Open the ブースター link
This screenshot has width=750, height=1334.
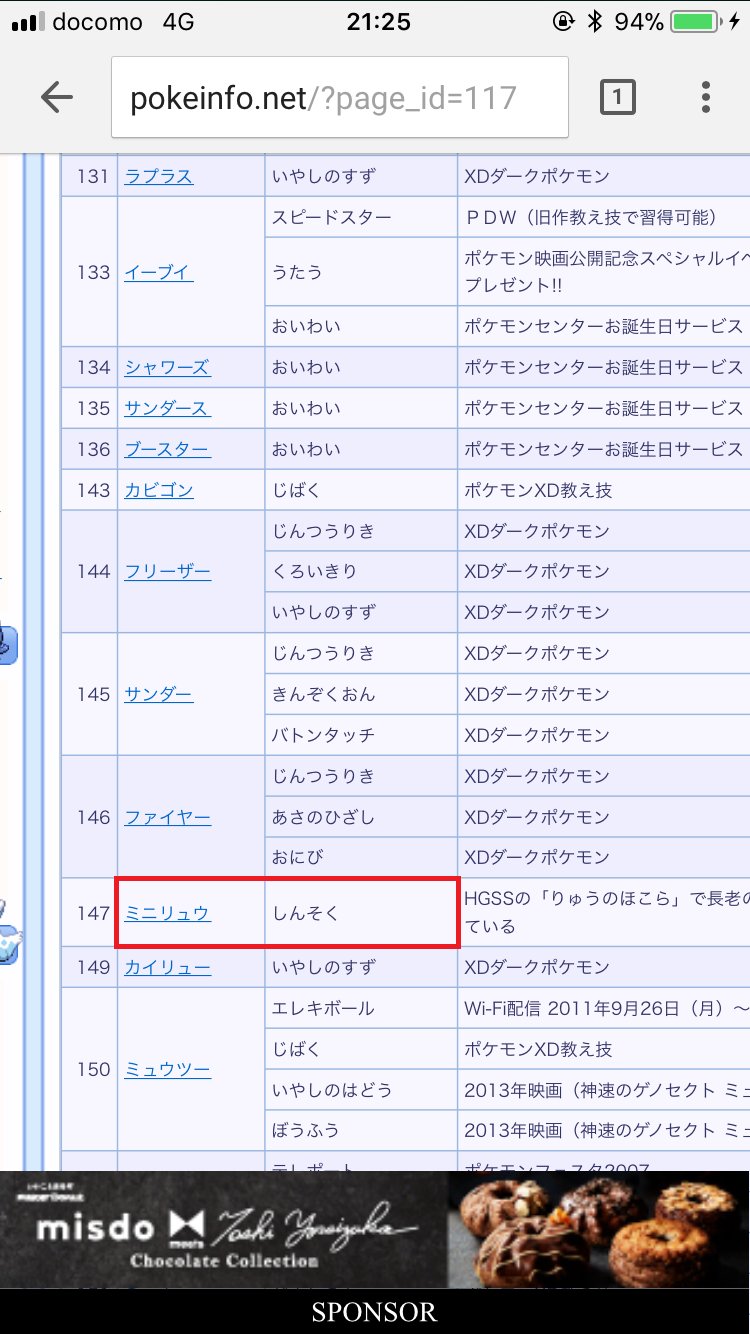click(x=167, y=449)
